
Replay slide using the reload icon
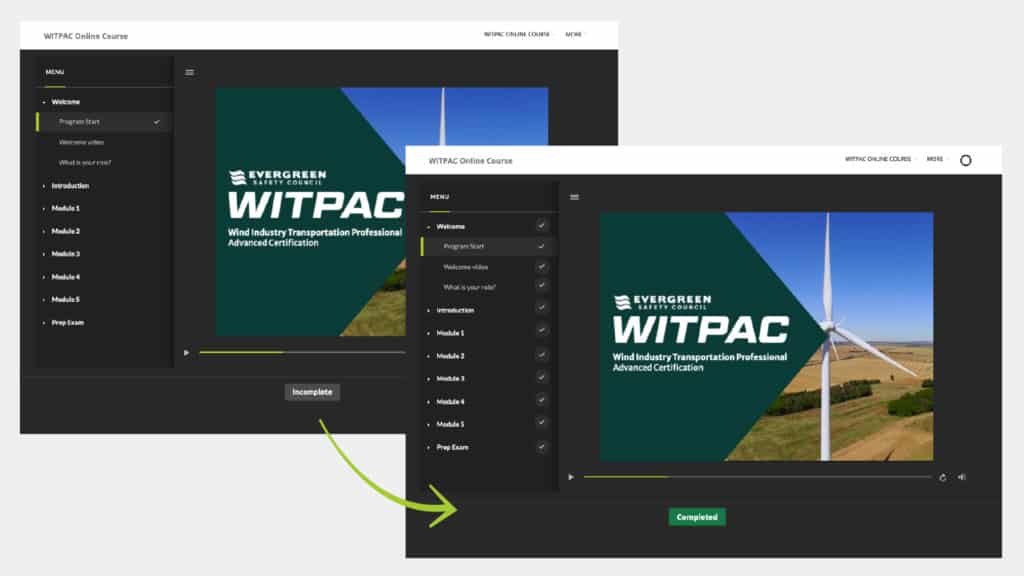942,477
